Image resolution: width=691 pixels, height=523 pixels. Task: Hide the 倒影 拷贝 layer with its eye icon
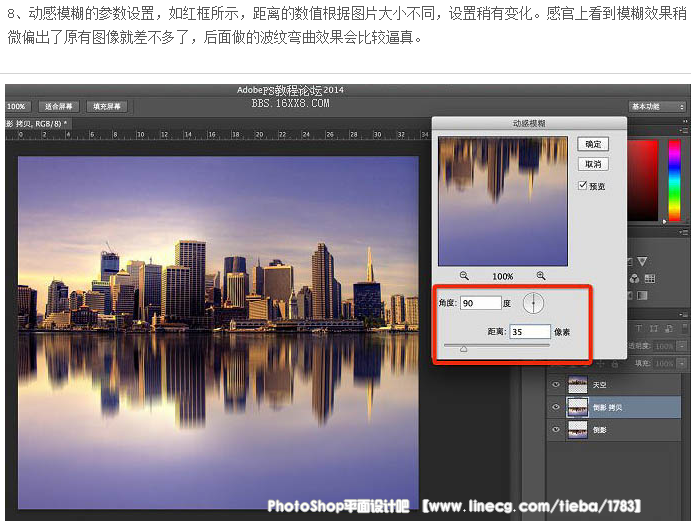coord(556,407)
